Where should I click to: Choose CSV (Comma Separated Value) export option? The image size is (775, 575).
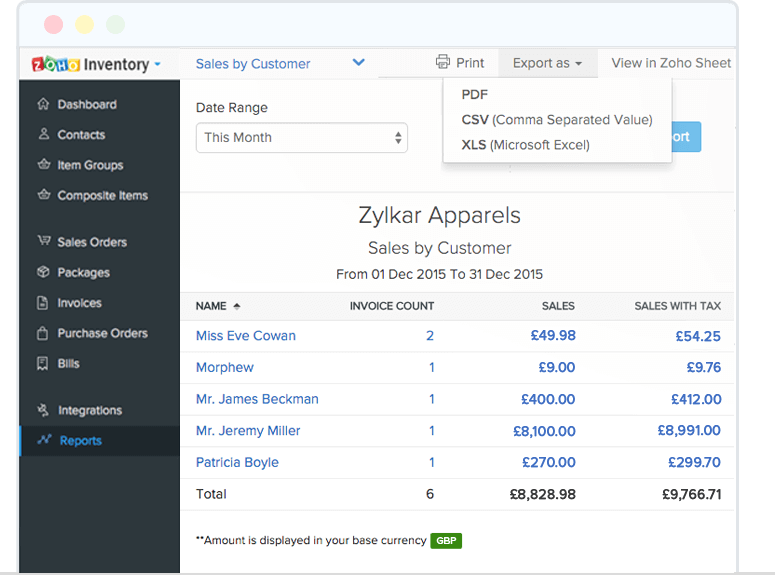(556, 119)
